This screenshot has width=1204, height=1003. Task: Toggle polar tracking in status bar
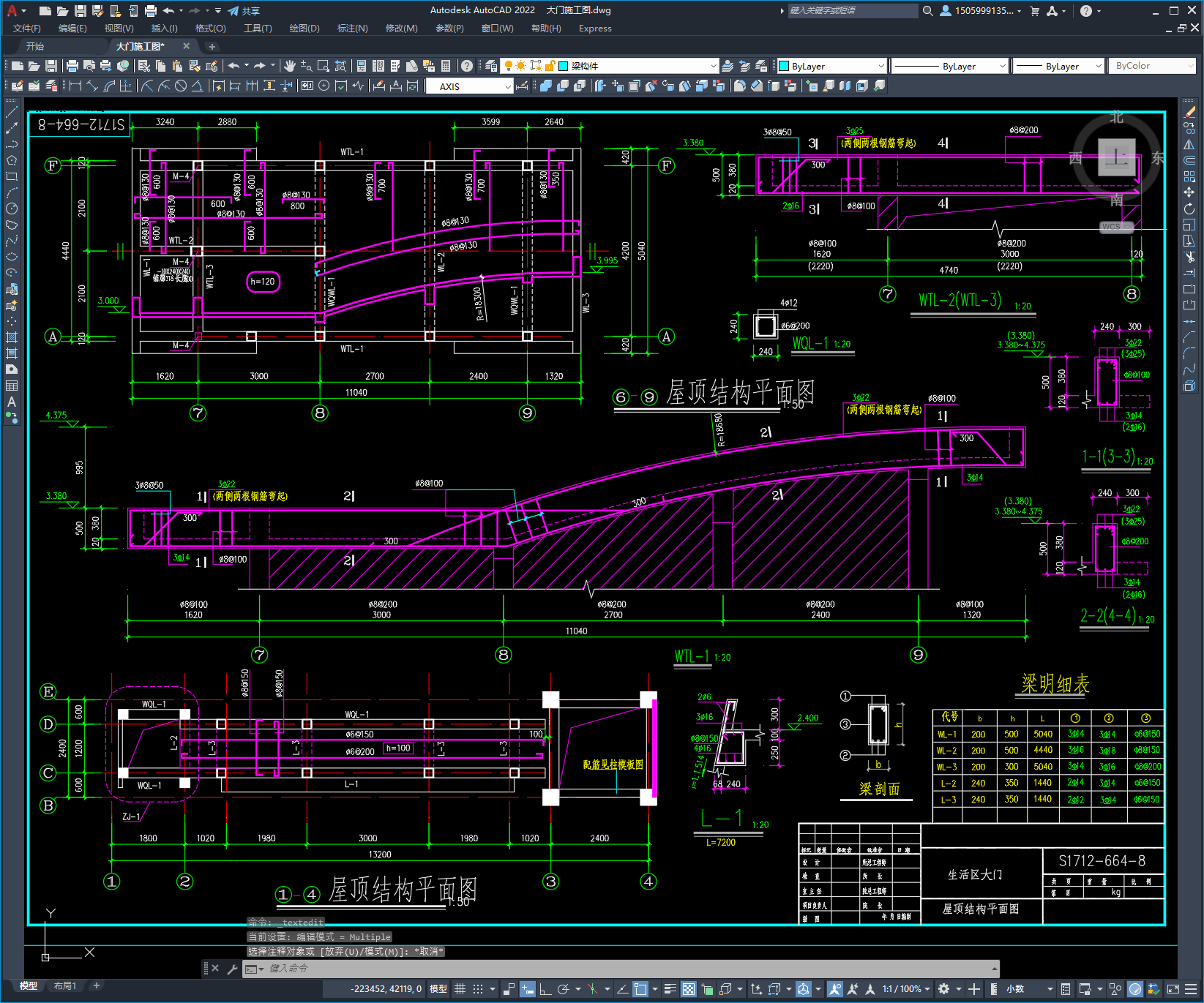tap(563, 989)
